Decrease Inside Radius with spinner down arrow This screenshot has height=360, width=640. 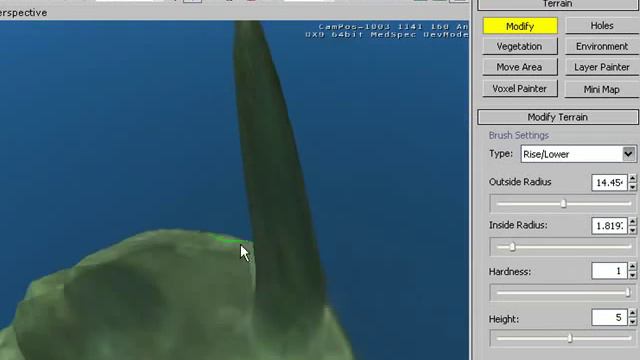(633, 230)
